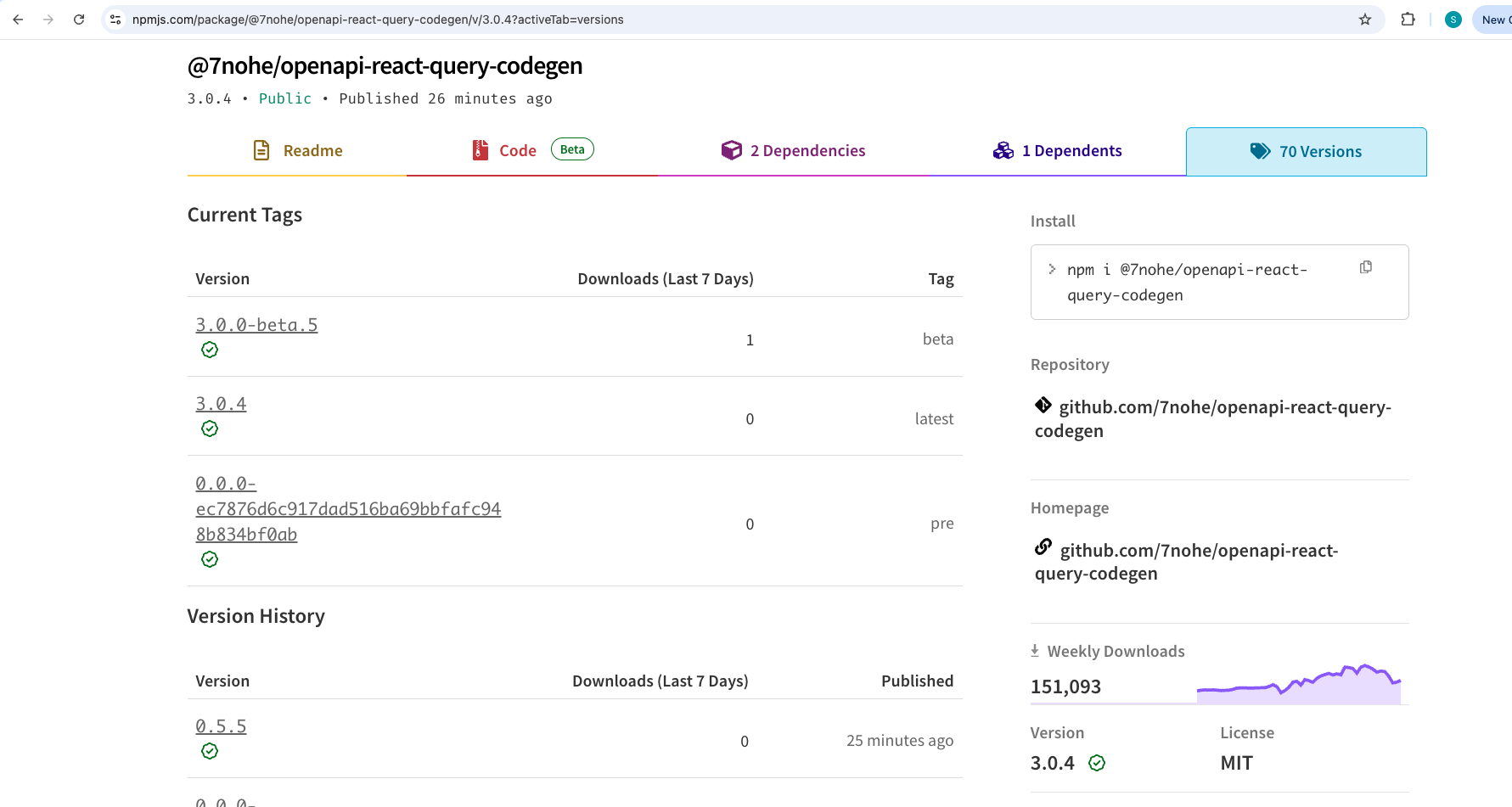The width and height of the screenshot is (1512, 807).
Task: Click the Versions tags icon
Action: tap(1261, 151)
